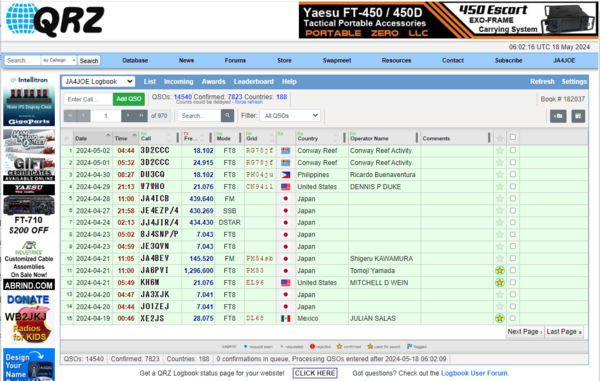This screenshot has height=381, width=600.
Task: Click the confirmed star for KH6M
Action: point(500,283)
